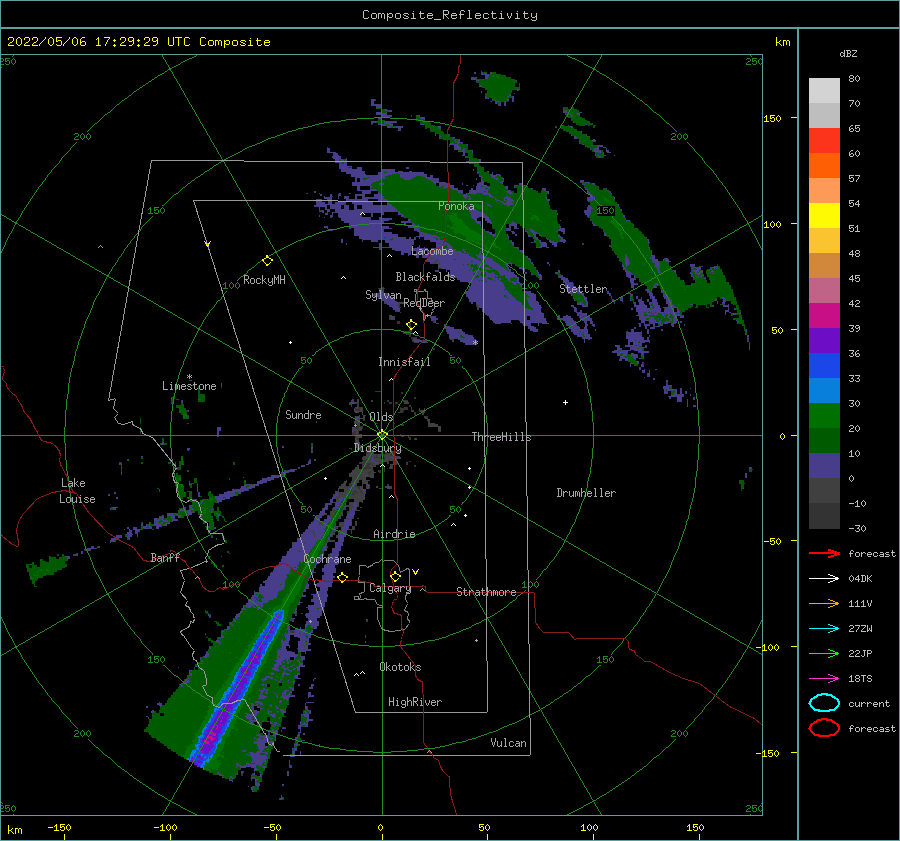This screenshot has height=841, width=900.
Task: Click the white 04DK arrow icon
Action: (x=824, y=579)
